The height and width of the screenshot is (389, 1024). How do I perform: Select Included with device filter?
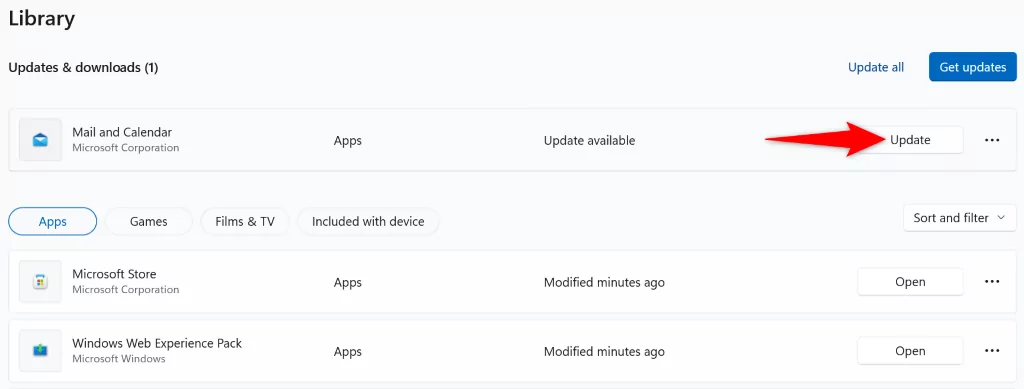coord(368,221)
